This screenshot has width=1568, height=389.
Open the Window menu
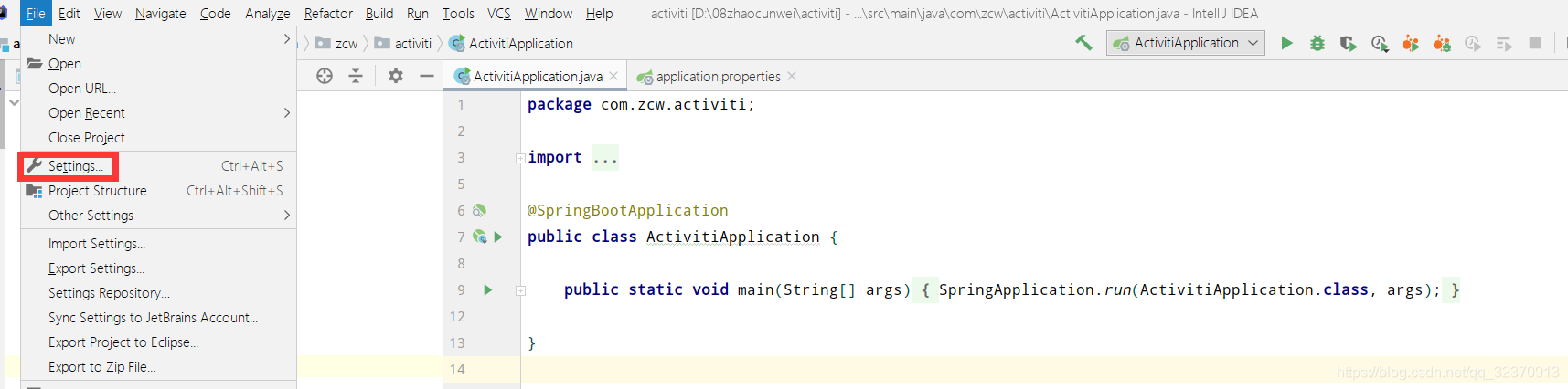(x=549, y=13)
